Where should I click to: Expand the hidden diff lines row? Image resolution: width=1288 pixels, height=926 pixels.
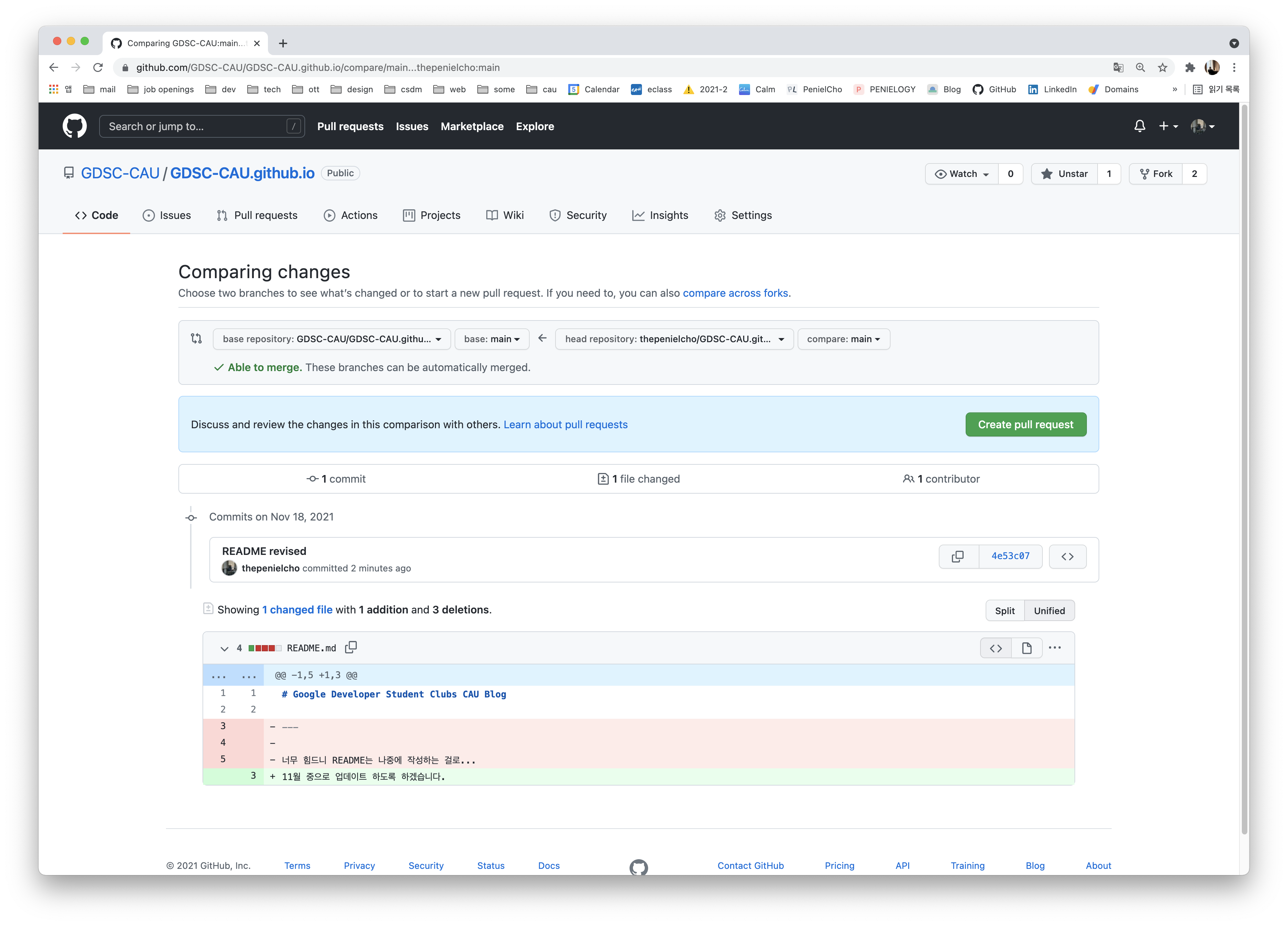click(x=233, y=675)
